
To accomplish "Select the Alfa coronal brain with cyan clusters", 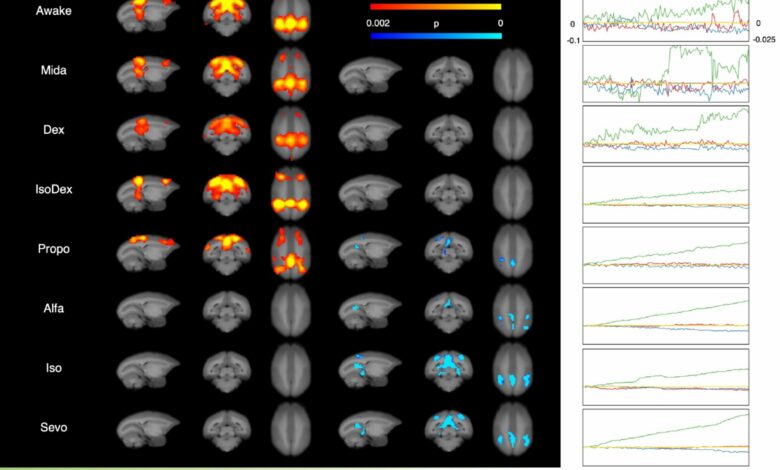I will click(x=449, y=313).
